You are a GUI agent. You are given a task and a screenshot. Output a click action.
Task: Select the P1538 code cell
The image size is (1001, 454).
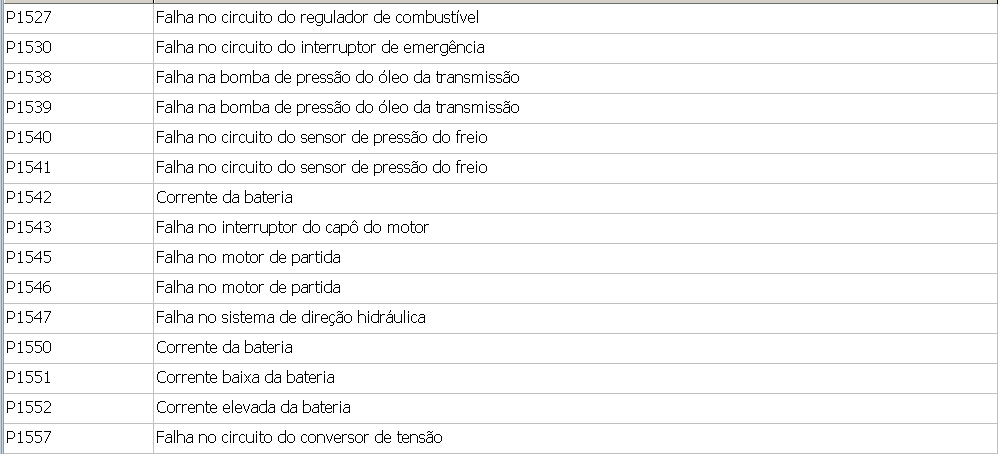[x=29, y=78]
